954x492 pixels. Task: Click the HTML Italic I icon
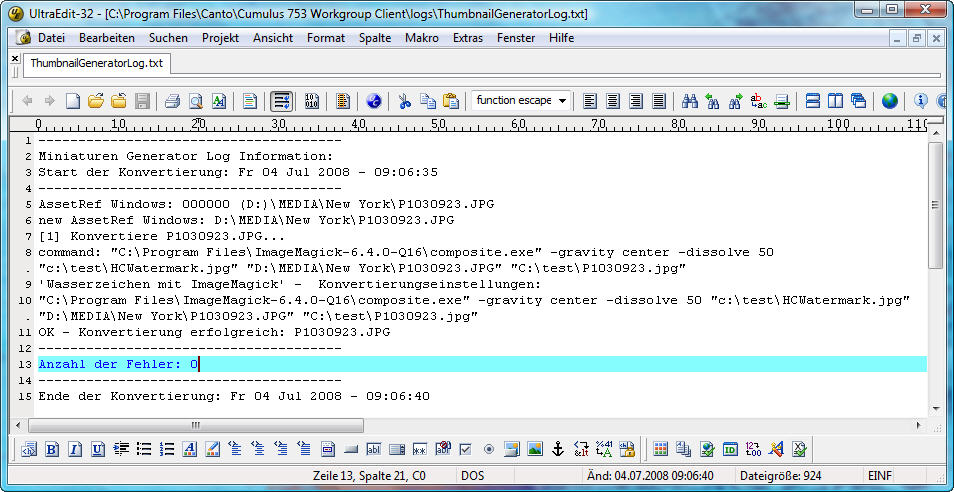click(75, 449)
